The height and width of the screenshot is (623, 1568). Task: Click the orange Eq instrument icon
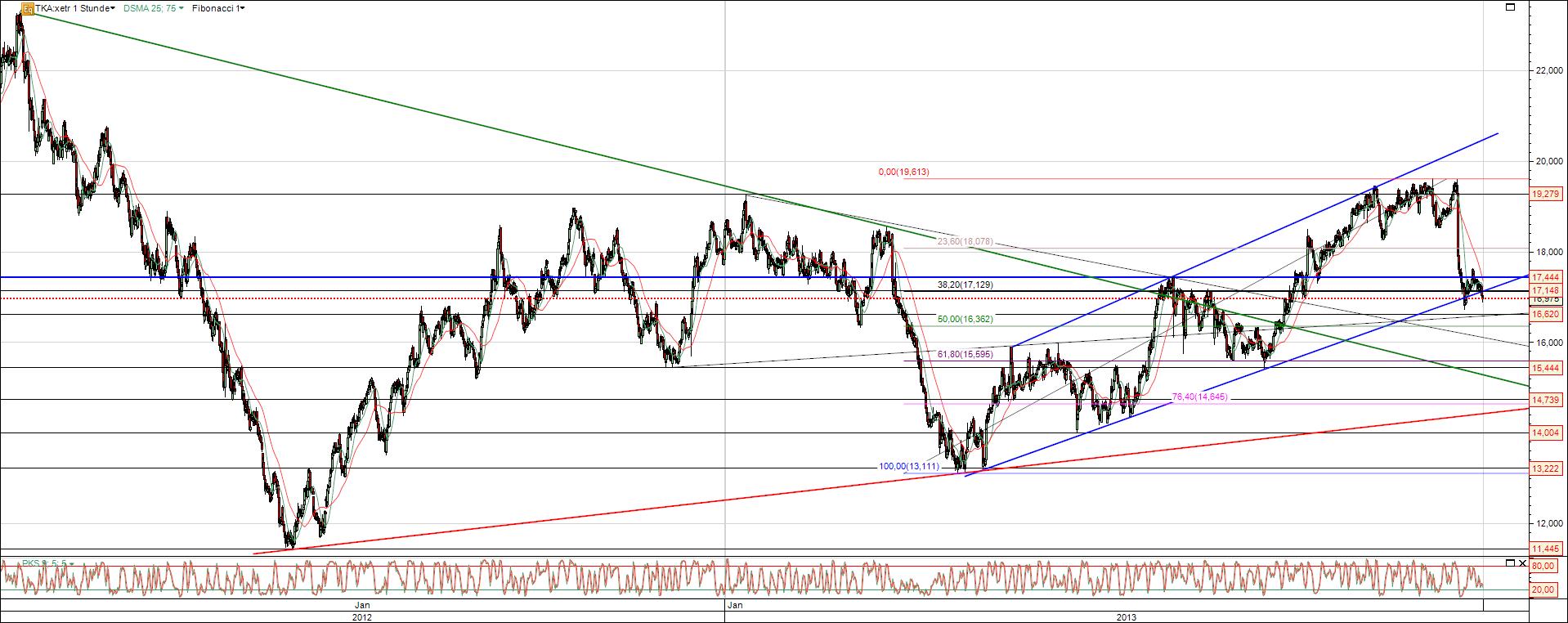[x=28, y=9]
